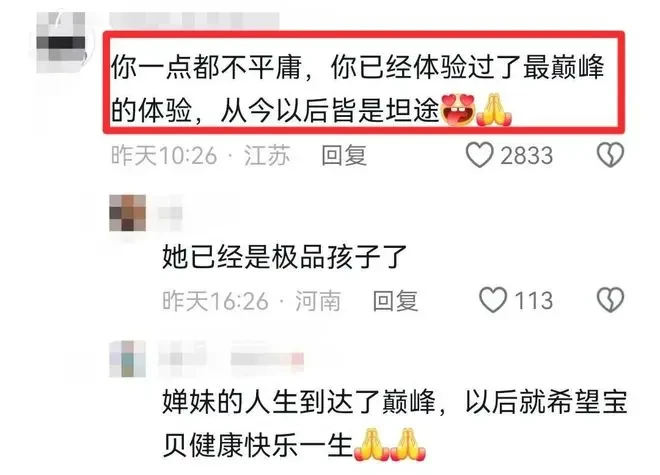The height and width of the screenshot is (475, 660).
Task: Open the 婵妹 commenter's avatar
Action: [128, 359]
